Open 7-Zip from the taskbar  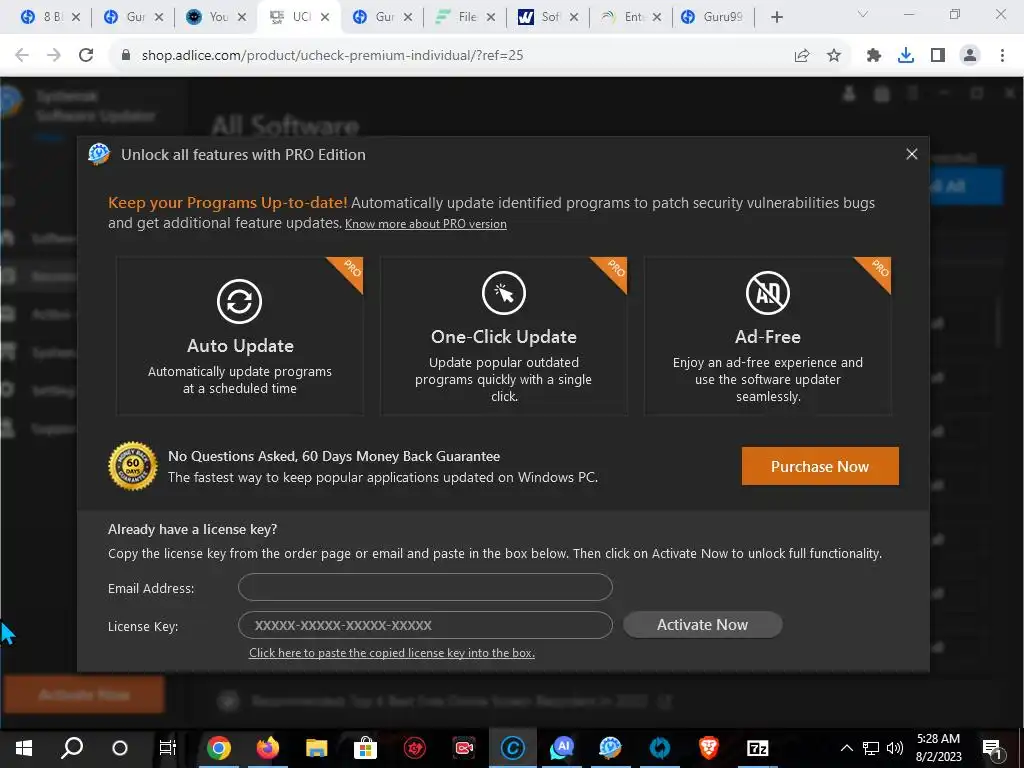point(758,748)
